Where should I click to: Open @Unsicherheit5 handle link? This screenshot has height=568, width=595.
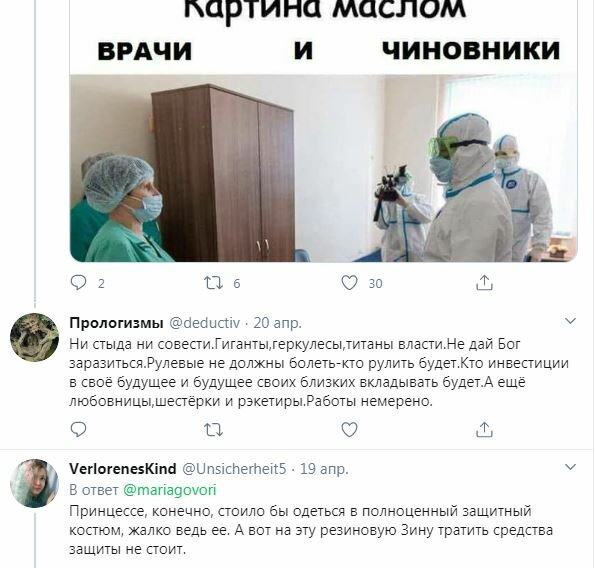point(234,469)
